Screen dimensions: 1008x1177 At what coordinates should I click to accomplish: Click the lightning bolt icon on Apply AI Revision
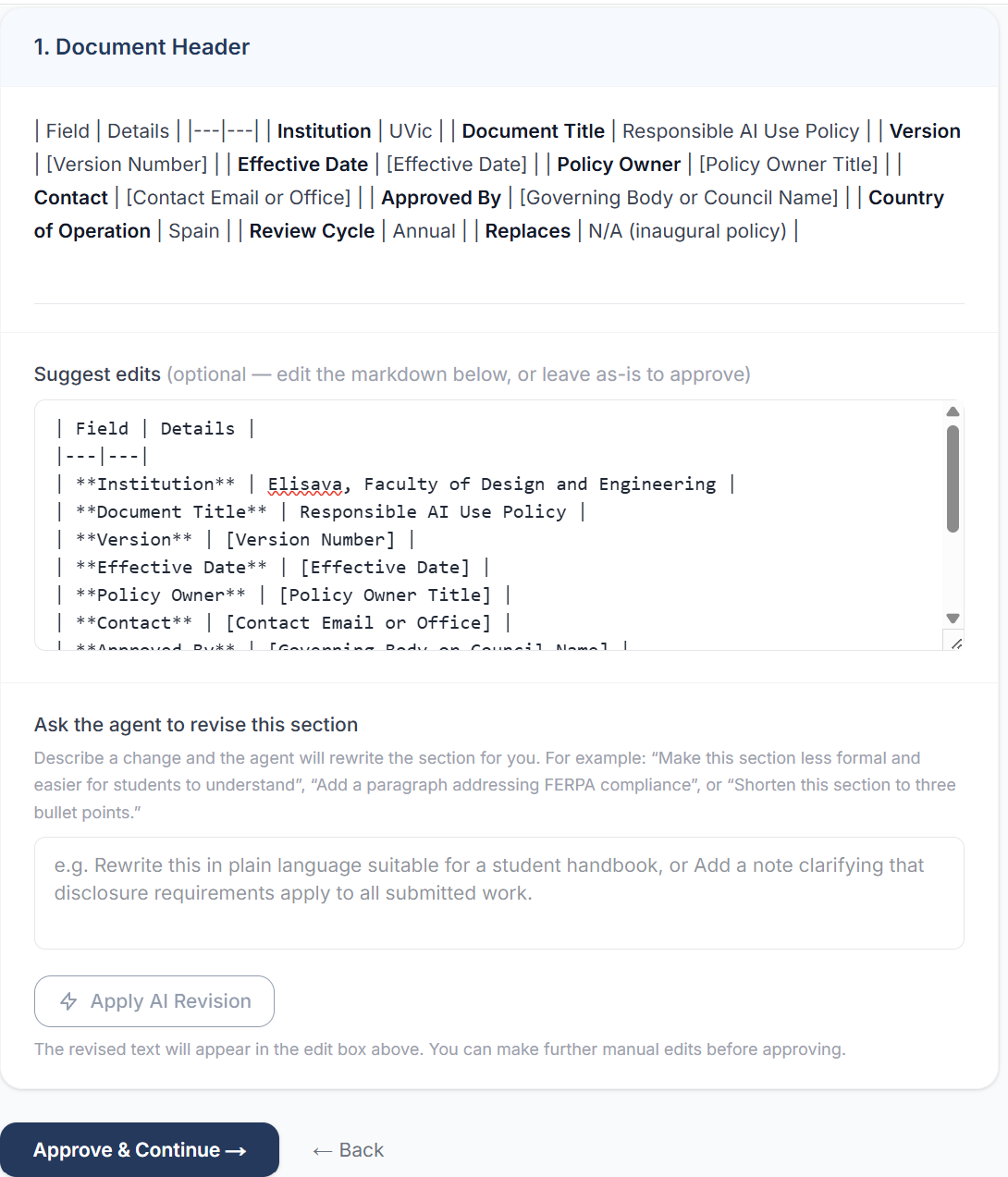click(x=68, y=1001)
